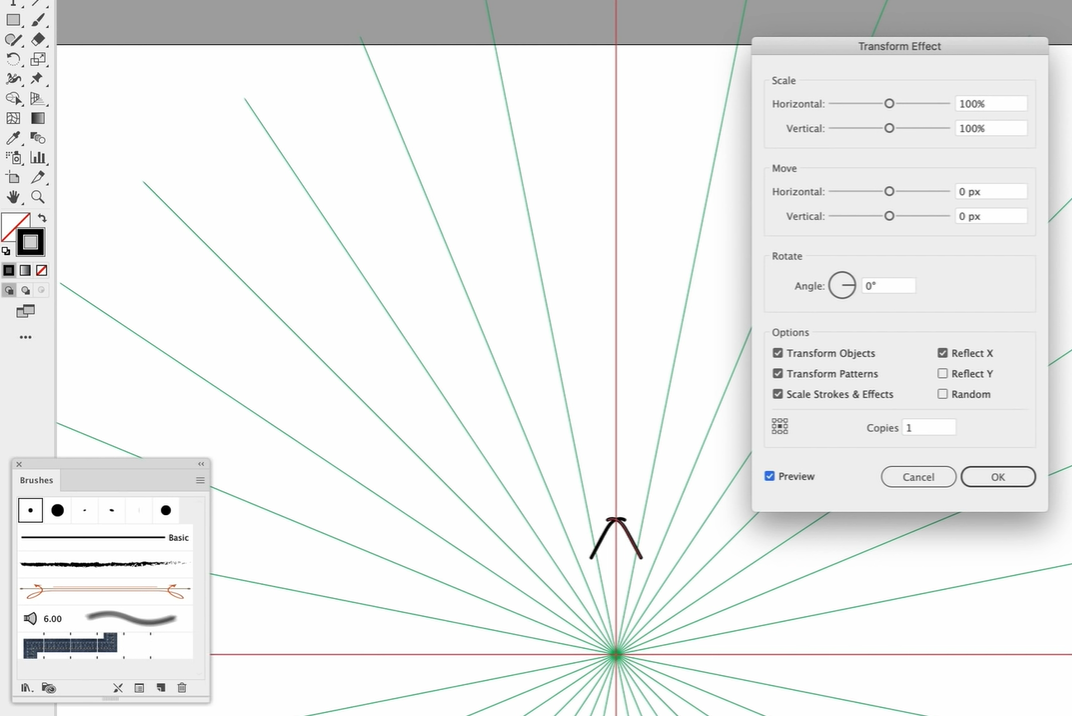Image resolution: width=1072 pixels, height=716 pixels.
Task: Open the Brushes panel menu
Action: click(200, 481)
